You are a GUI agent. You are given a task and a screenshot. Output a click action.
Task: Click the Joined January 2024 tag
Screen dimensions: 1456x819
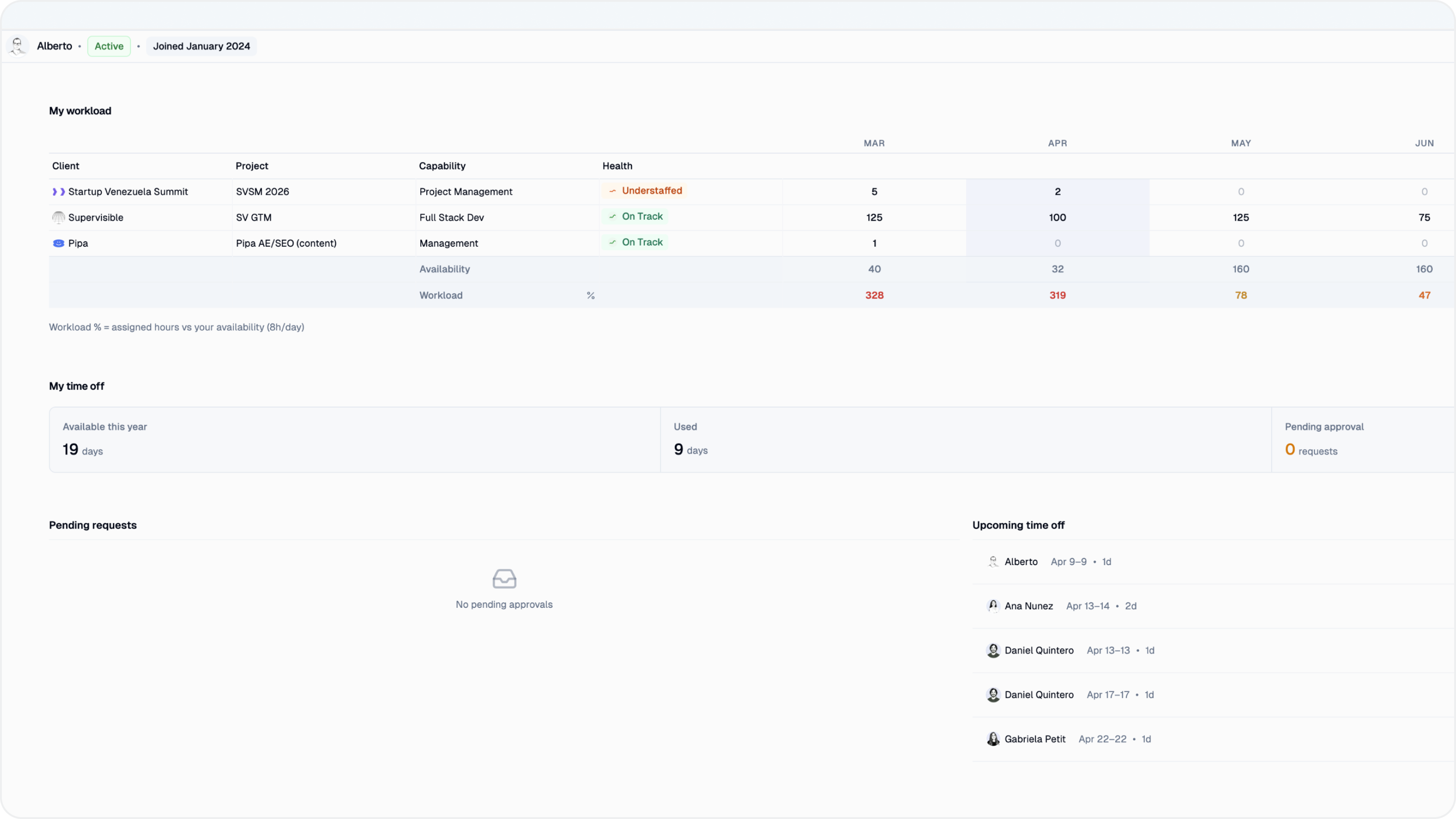201,46
